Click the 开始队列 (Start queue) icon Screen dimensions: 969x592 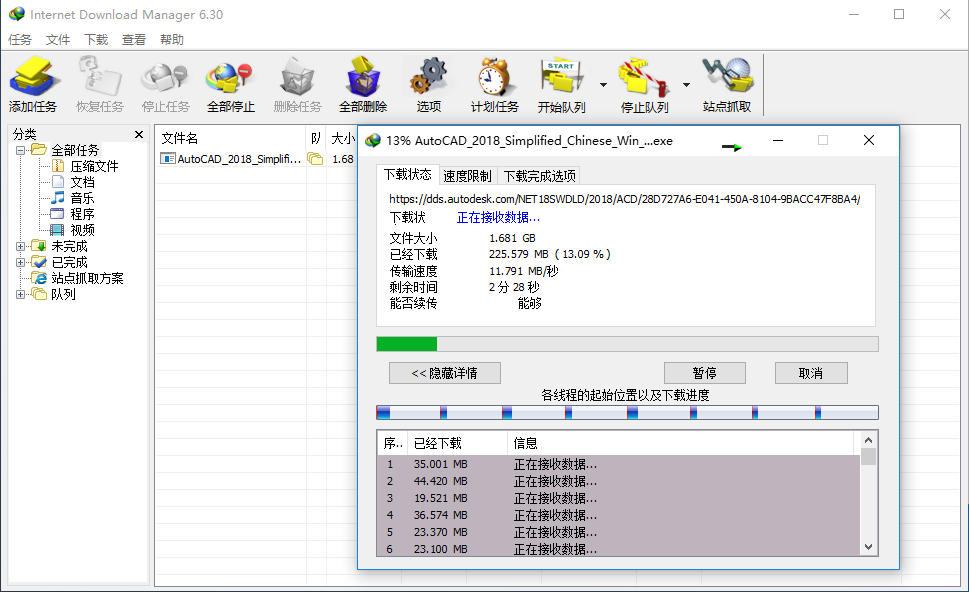tap(561, 85)
